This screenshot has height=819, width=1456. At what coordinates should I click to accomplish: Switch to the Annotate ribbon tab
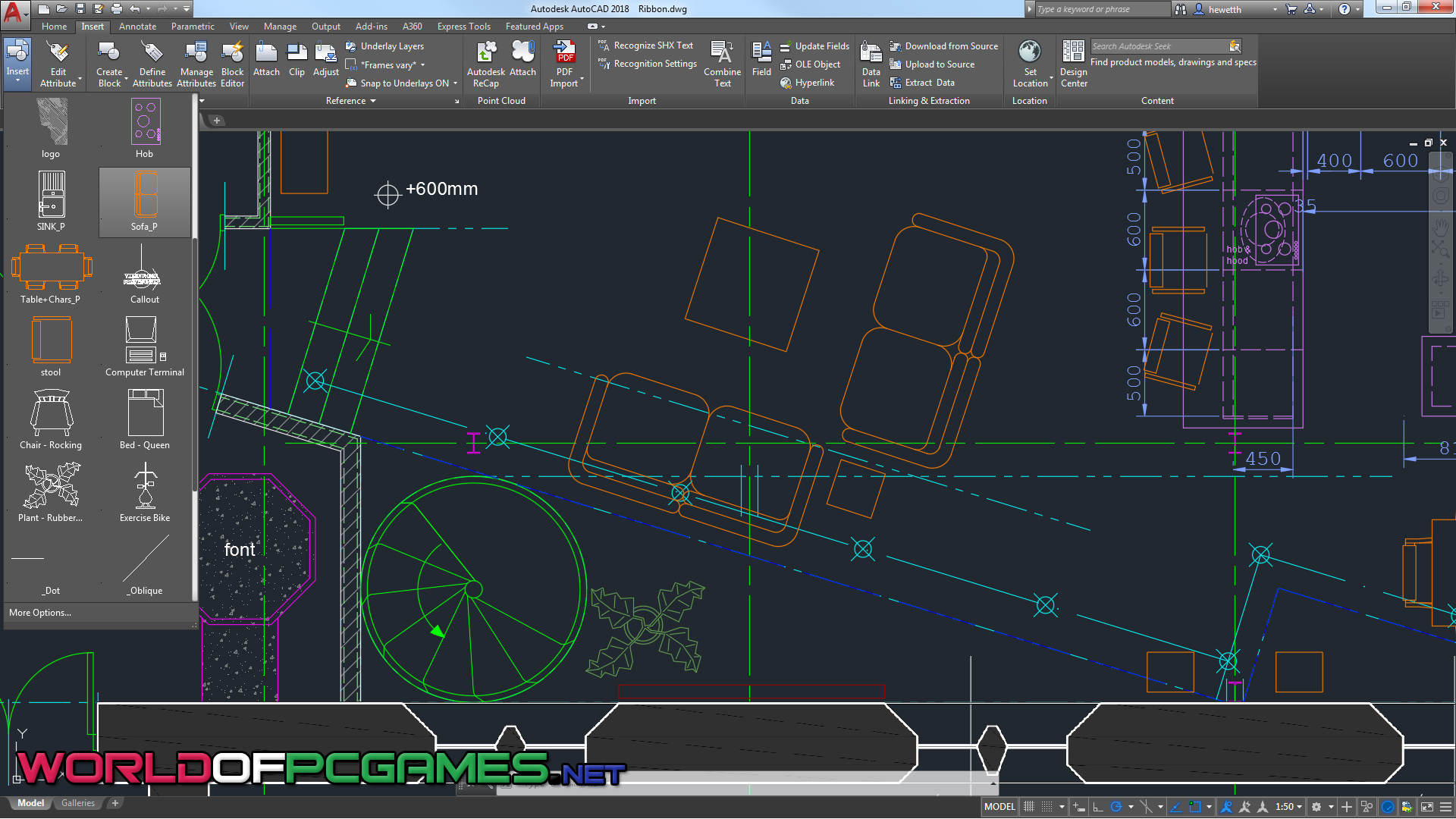(x=137, y=27)
